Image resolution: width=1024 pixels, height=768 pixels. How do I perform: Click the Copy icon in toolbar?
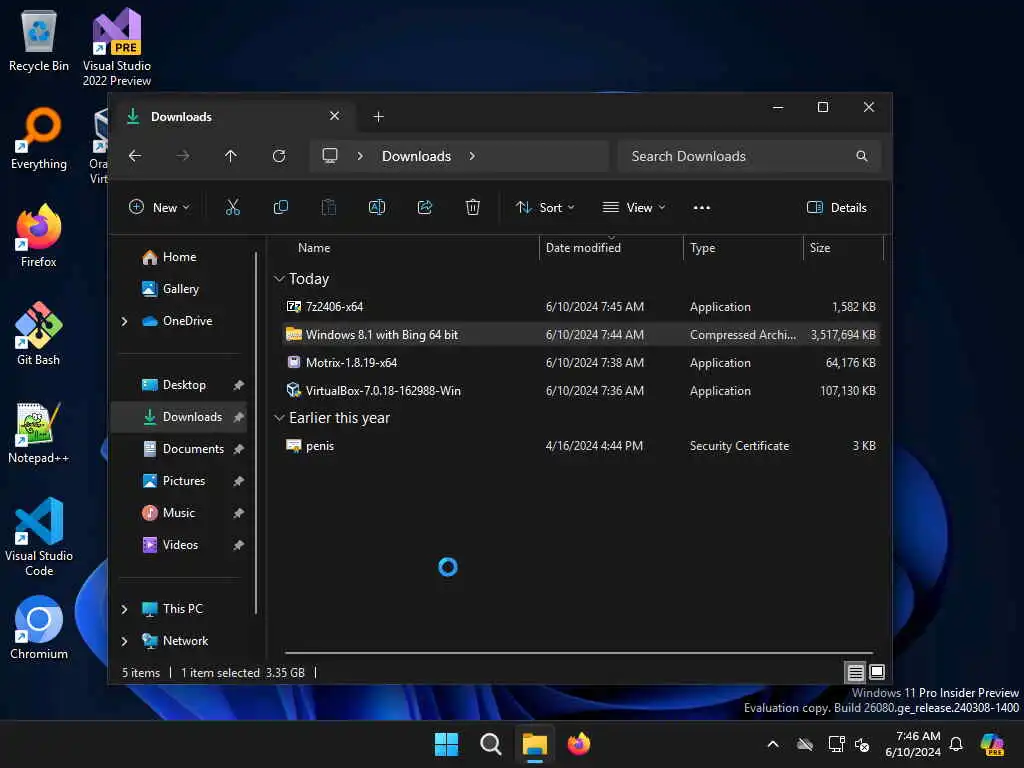click(x=281, y=208)
